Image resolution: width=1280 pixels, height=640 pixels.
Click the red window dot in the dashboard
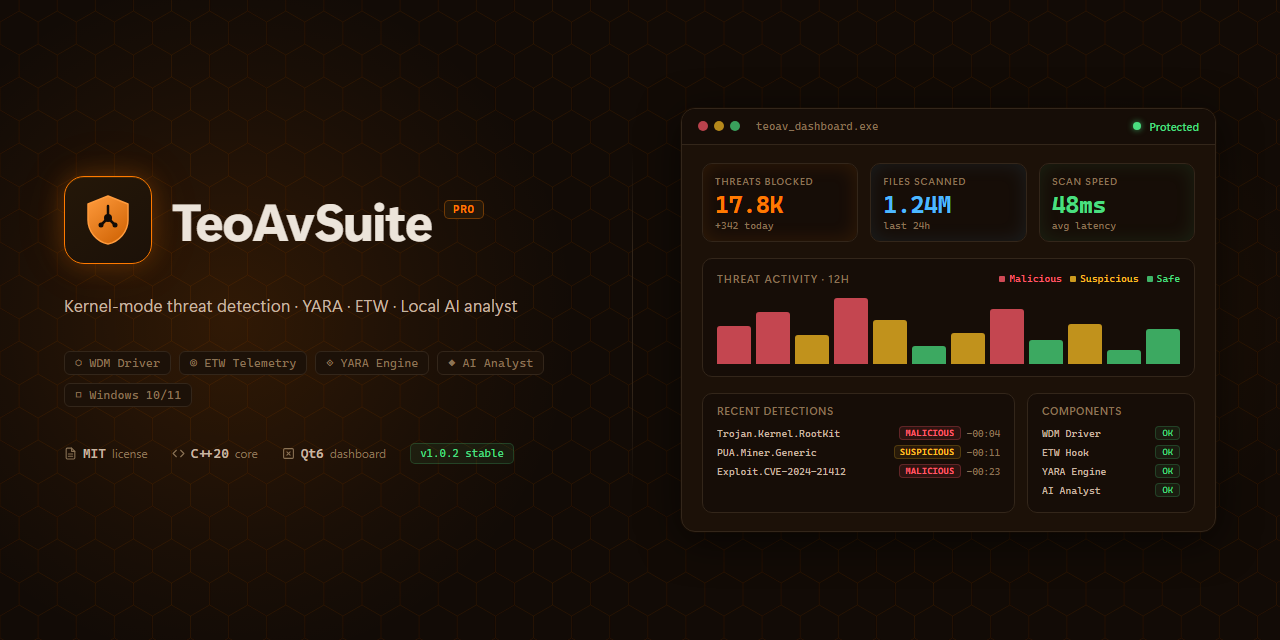click(703, 126)
